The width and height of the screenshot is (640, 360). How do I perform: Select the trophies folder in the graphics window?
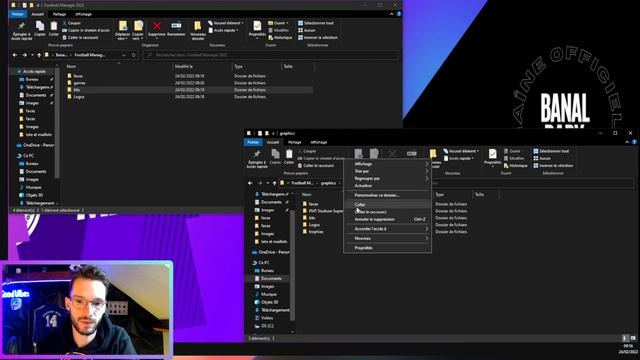313,232
